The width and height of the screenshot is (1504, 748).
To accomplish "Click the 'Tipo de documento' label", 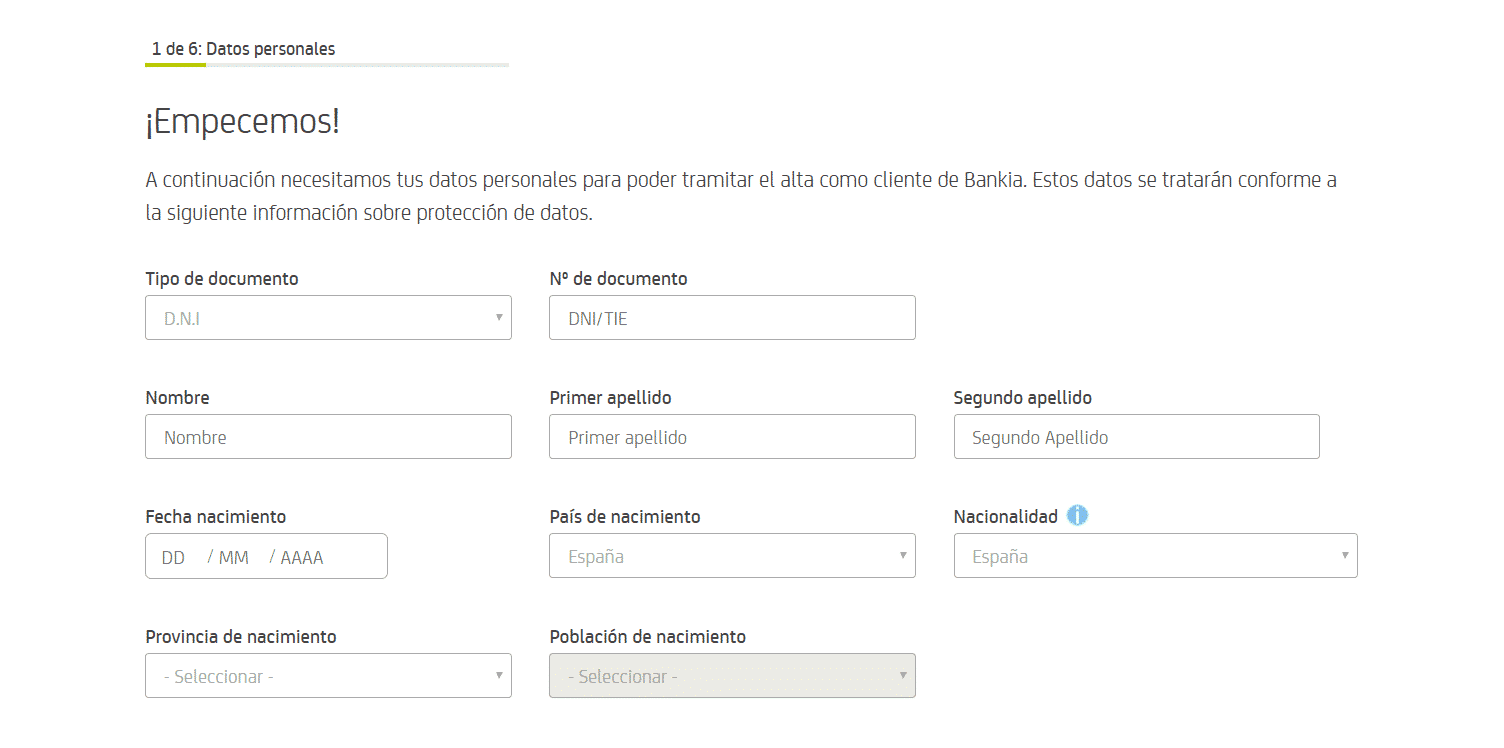I will click(222, 279).
